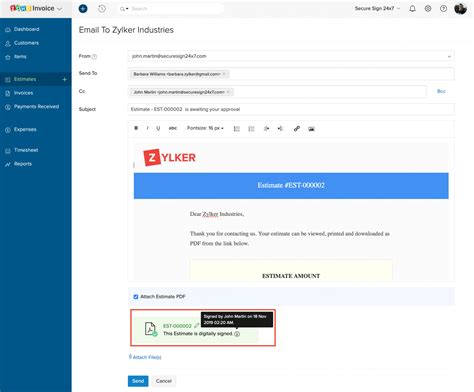
Task: Toggle bold formatting
Action: 136,128
